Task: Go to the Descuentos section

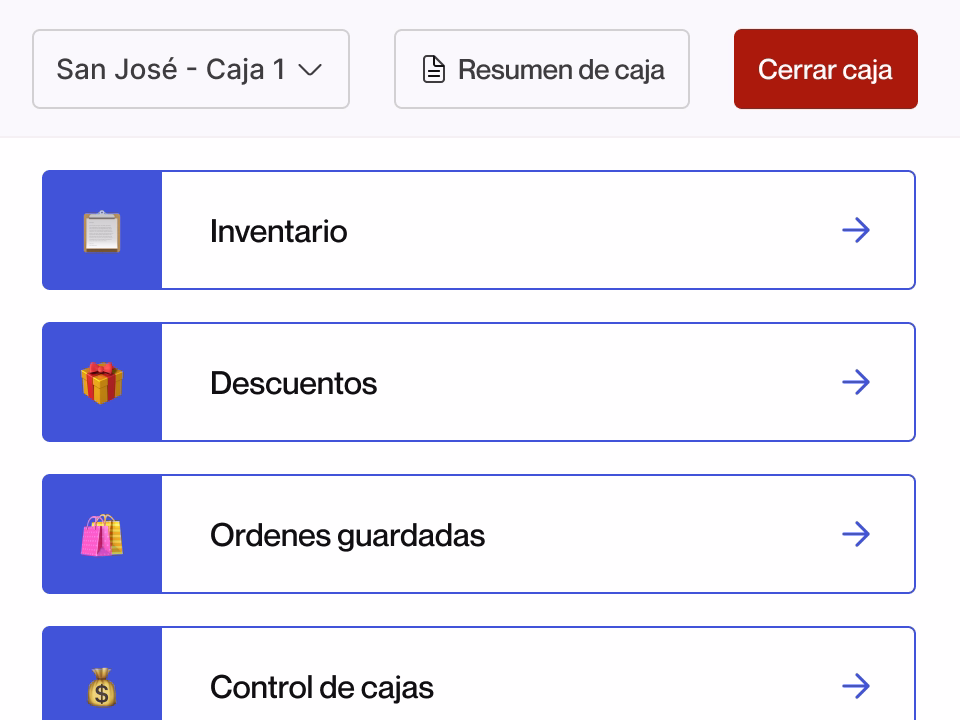Action: click(x=479, y=382)
